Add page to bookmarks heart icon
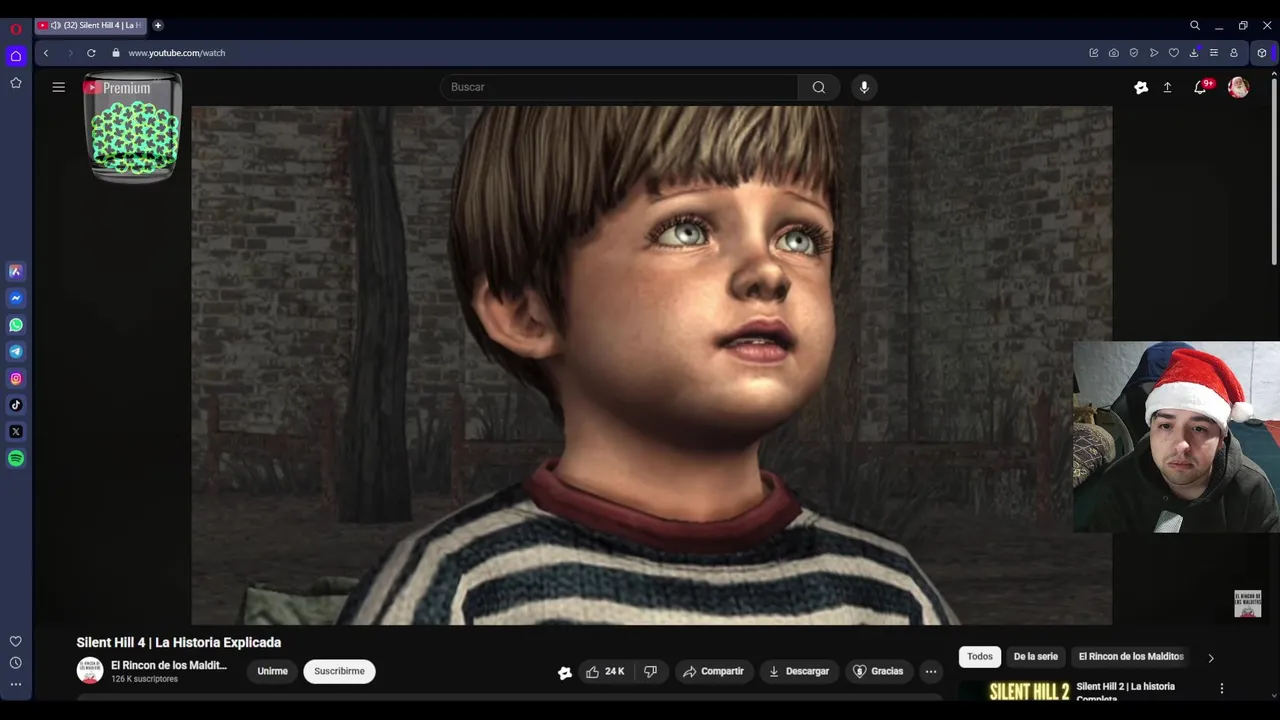The width and height of the screenshot is (1280, 720). 1174,53
